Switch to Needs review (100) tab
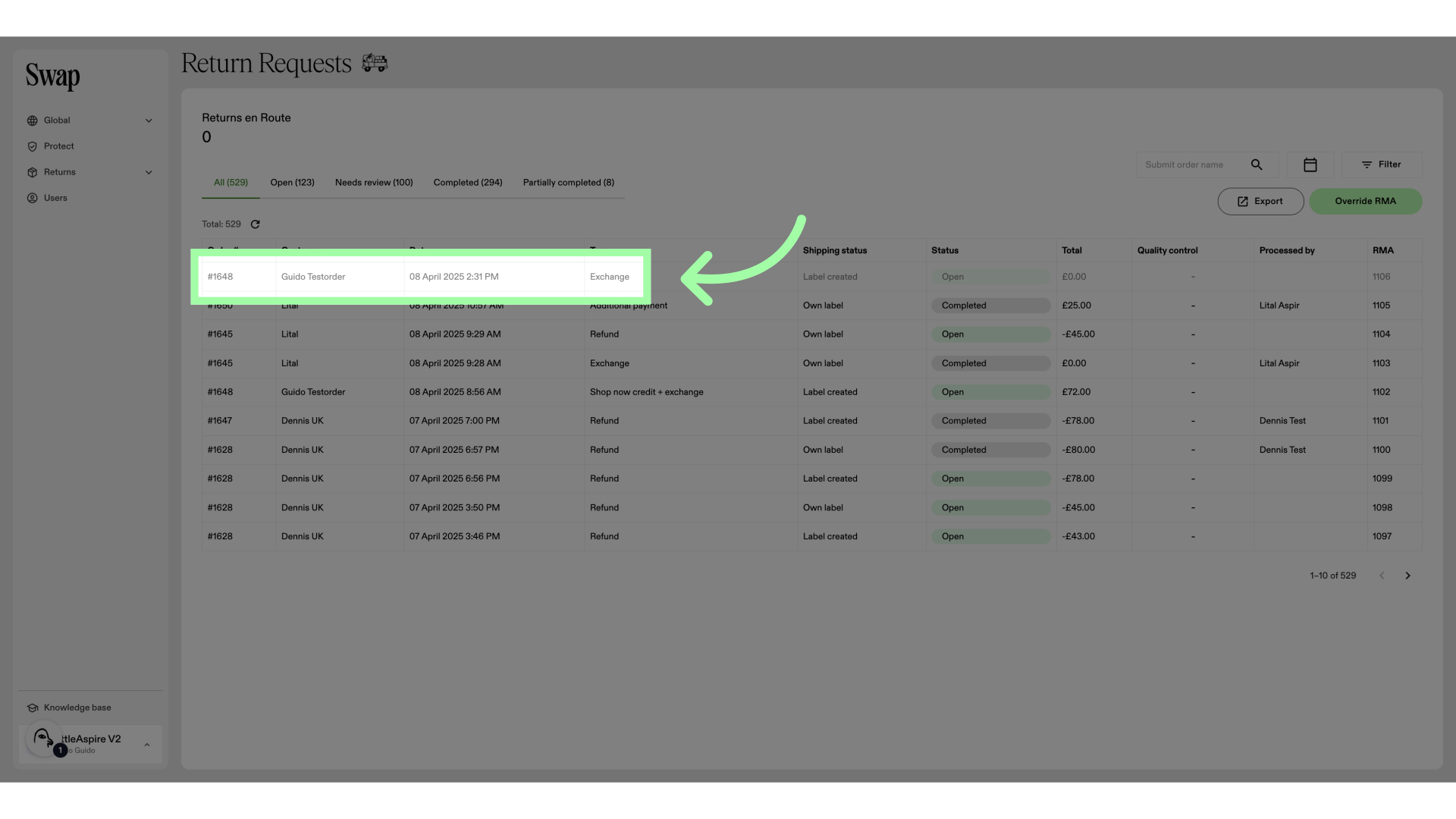The image size is (1456, 819). tap(374, 183)
